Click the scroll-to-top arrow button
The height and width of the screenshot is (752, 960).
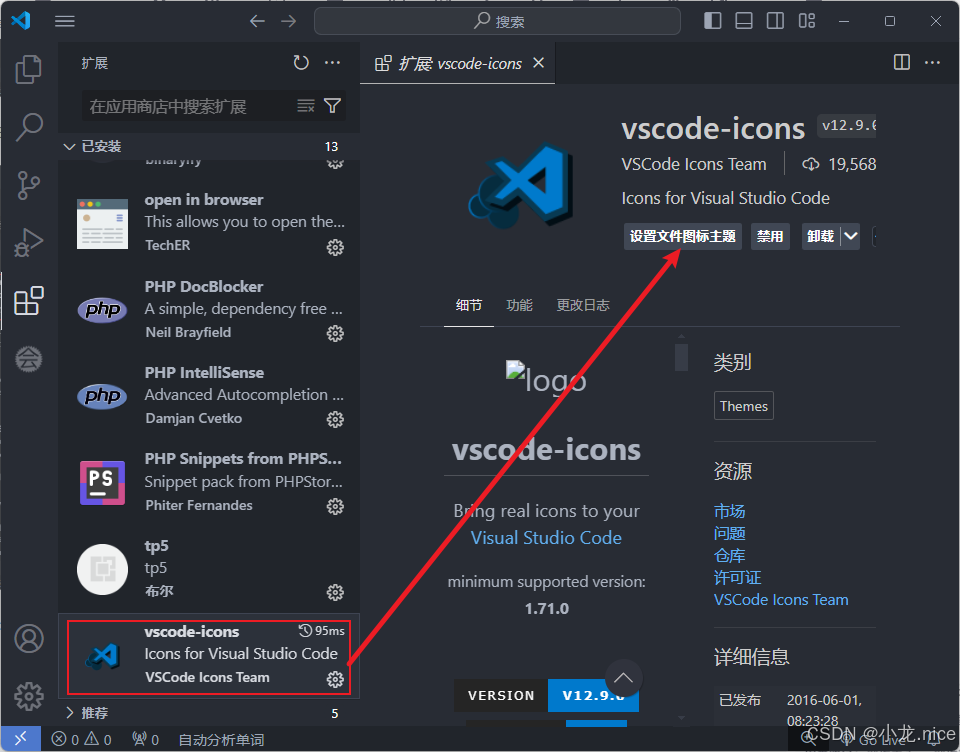[x=623, y=677]
